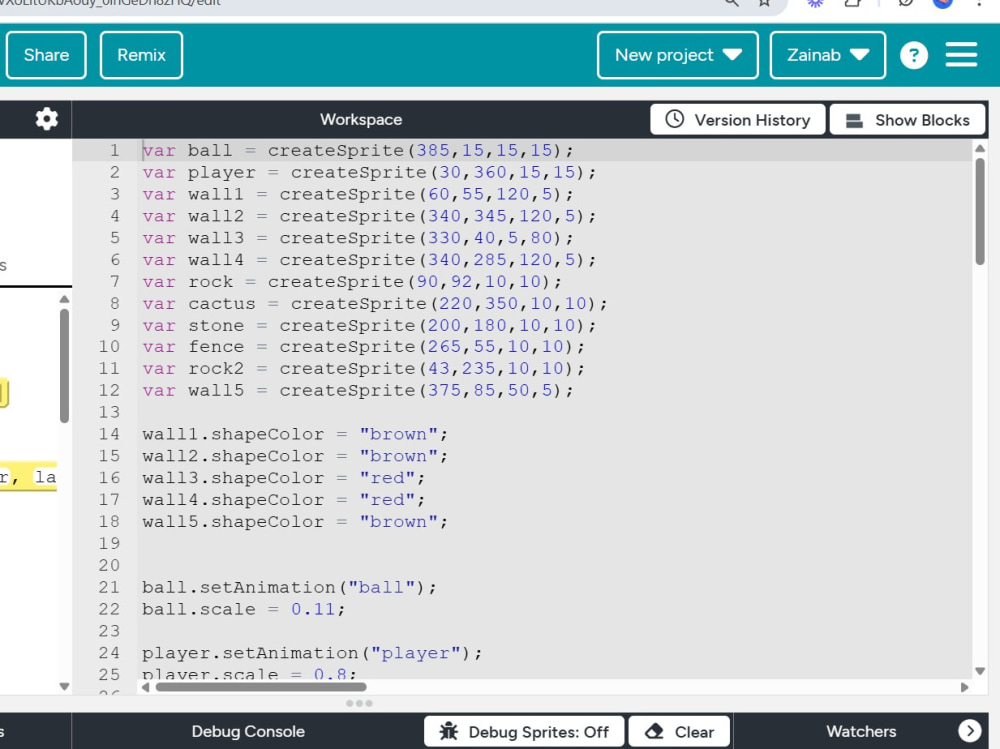
Task: Click the code editor horizontal scrollbar thumb
Action: [x=261, y=687]
